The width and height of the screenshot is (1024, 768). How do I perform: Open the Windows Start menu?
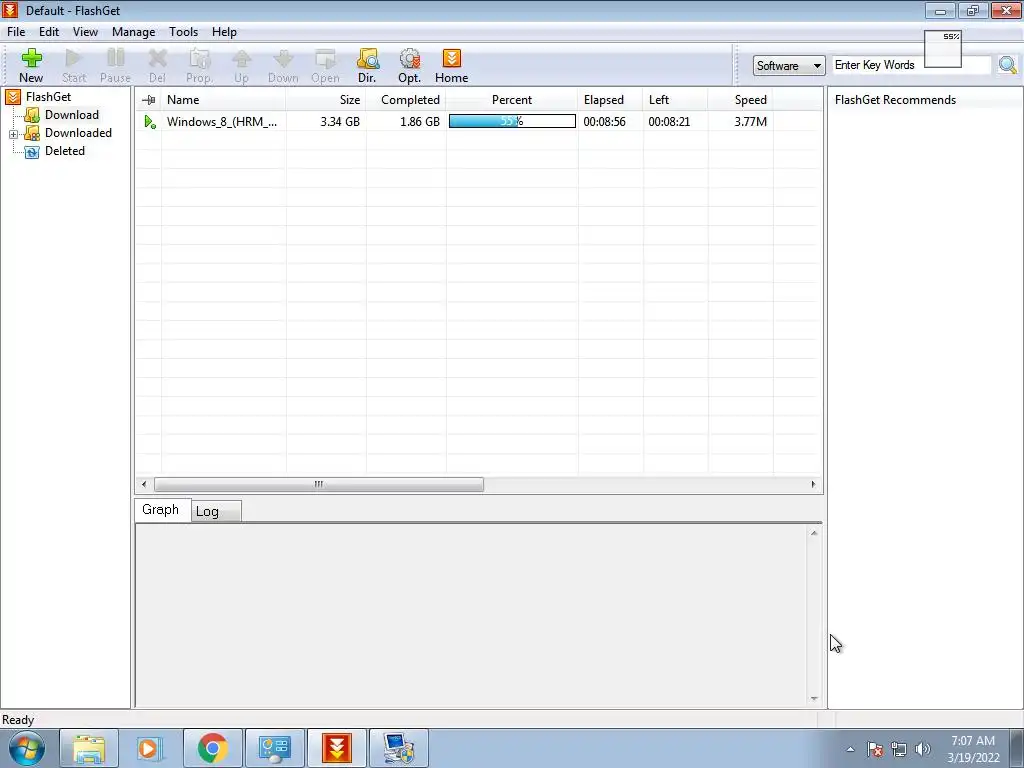click(x=27, y=748)
